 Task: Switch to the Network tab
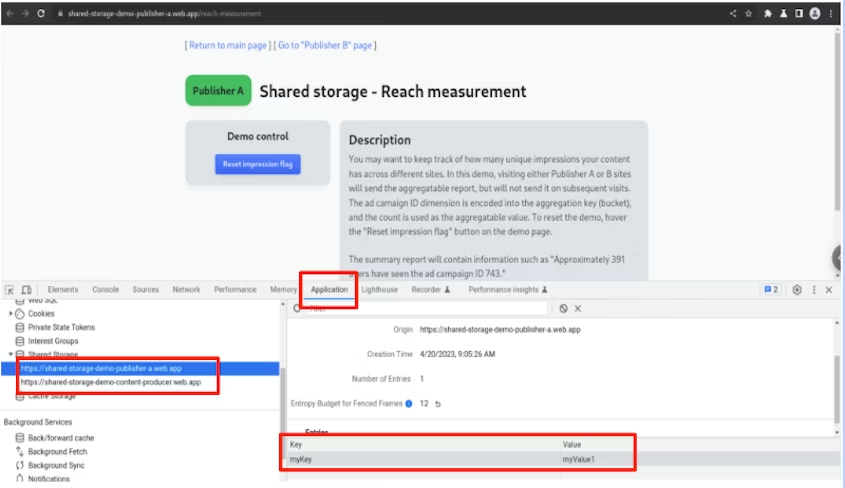[186, 290]
